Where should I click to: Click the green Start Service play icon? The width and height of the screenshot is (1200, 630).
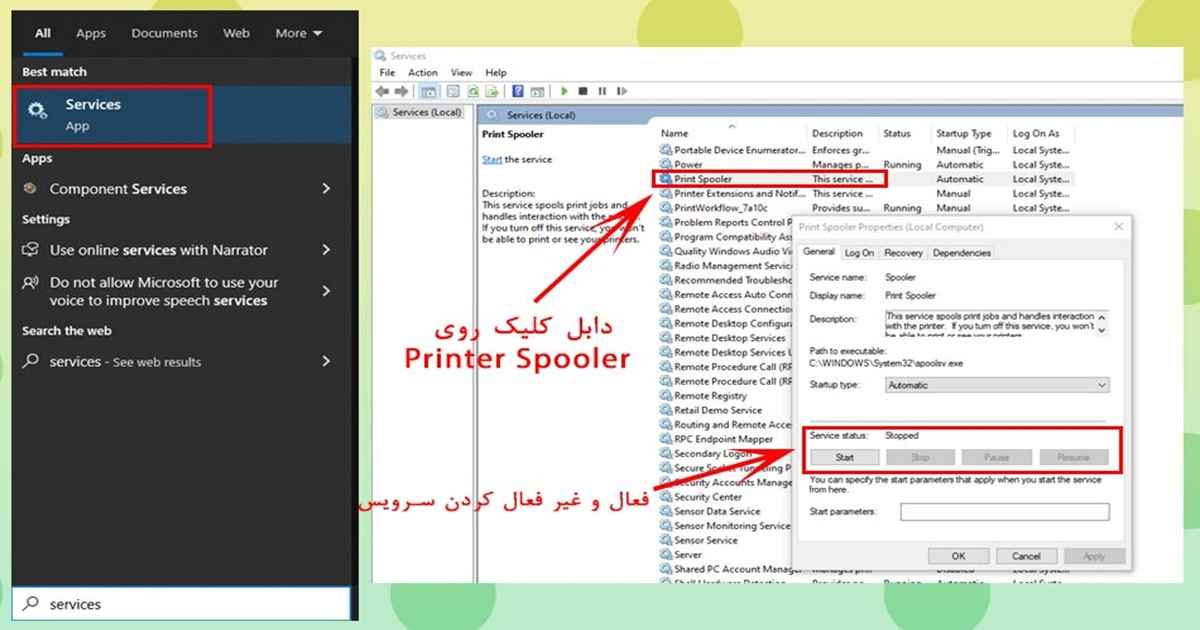point(564,91)
